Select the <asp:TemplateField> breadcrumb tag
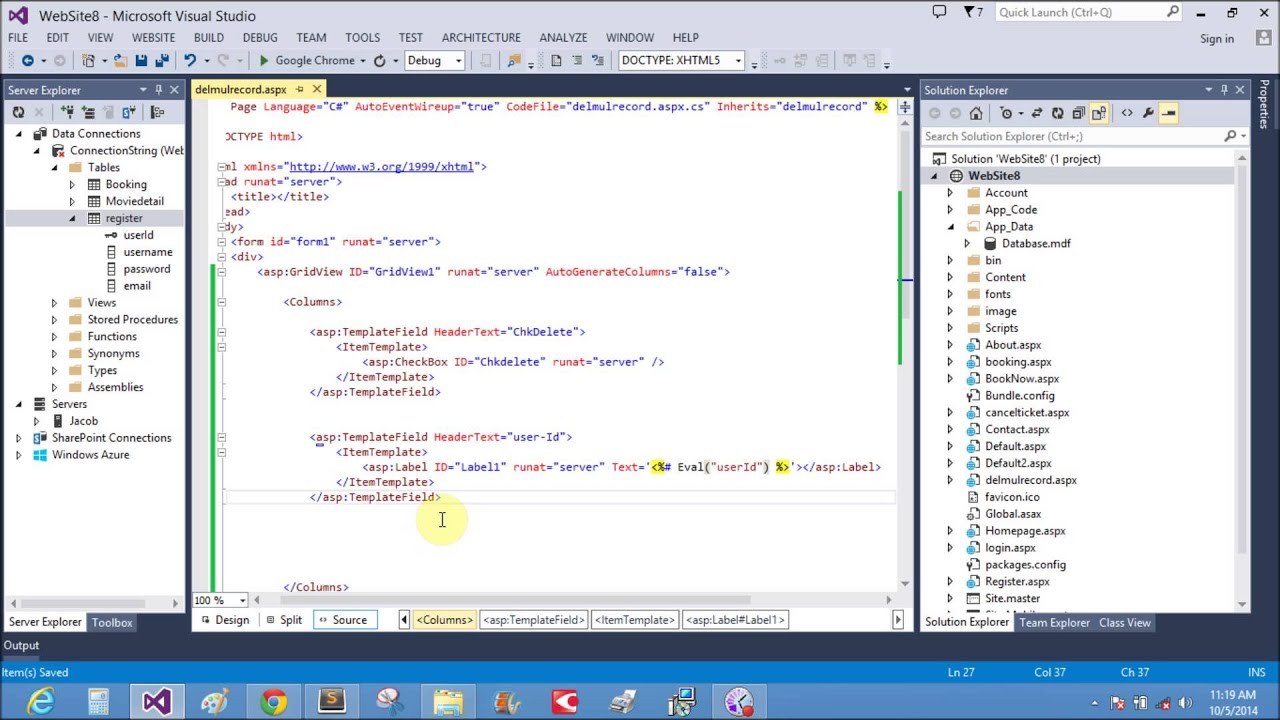Screen dimensions: 1280x720 533,620
